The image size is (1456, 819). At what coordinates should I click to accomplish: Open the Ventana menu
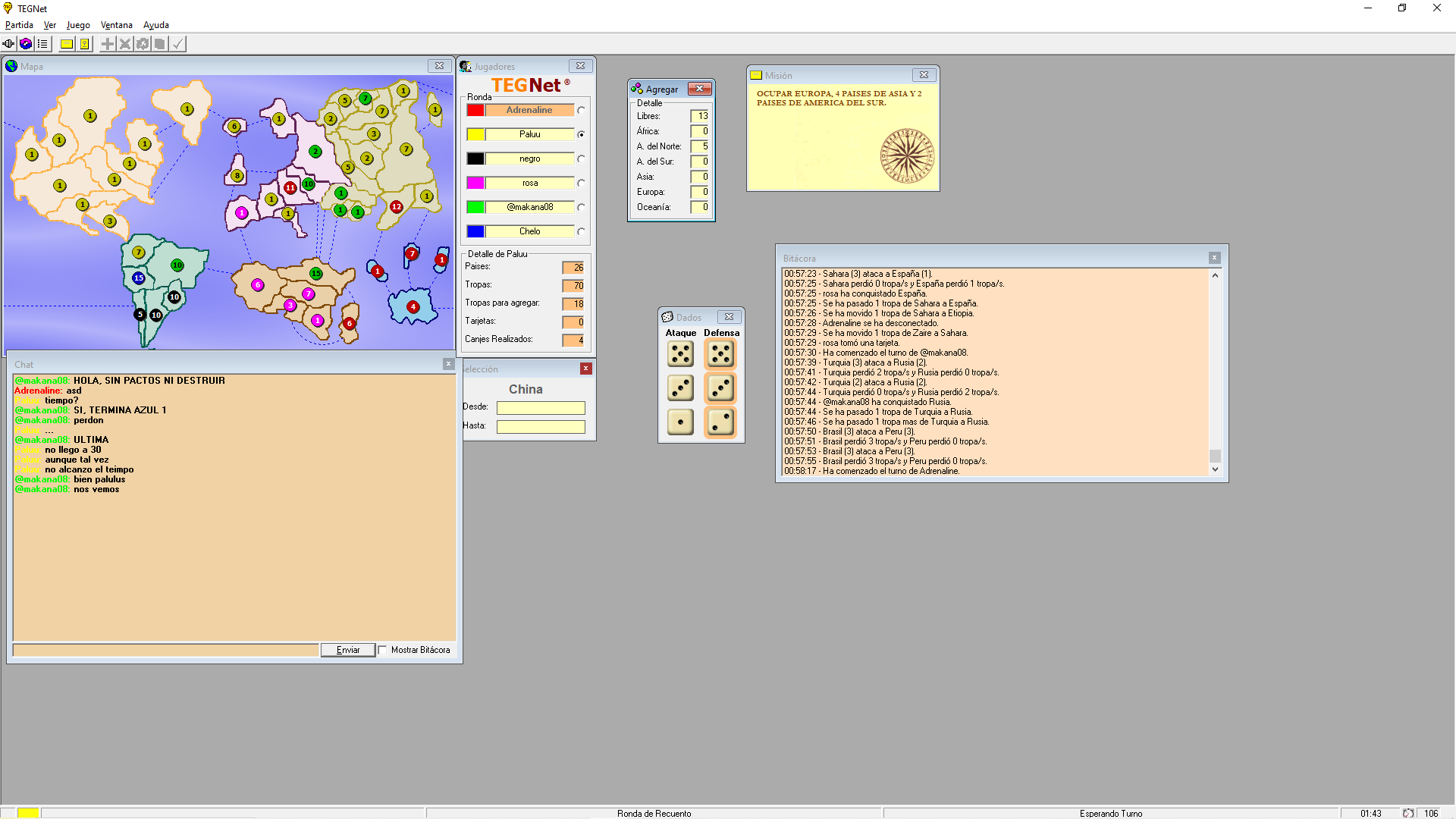coord(116,25)
